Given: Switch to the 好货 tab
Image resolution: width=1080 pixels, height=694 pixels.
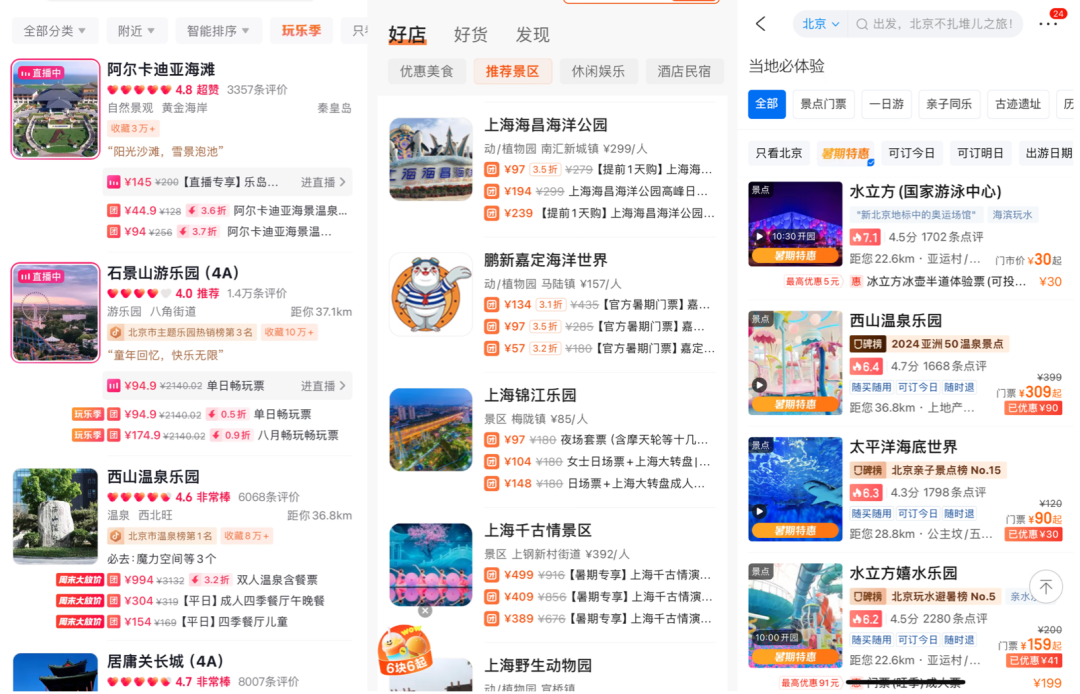Looking at the screenshot, I should pyautogui.click(x=470, y=34).
